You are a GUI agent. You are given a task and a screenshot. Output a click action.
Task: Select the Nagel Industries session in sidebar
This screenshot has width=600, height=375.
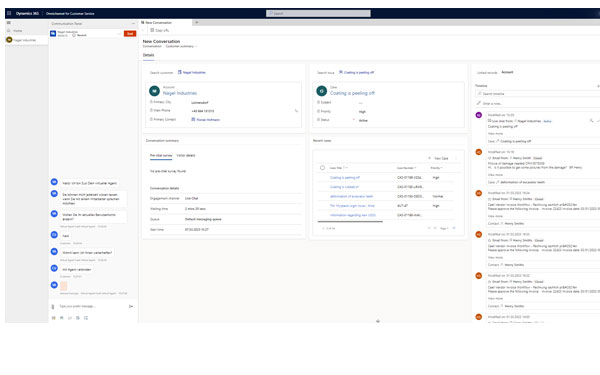[x=26, y=40]
